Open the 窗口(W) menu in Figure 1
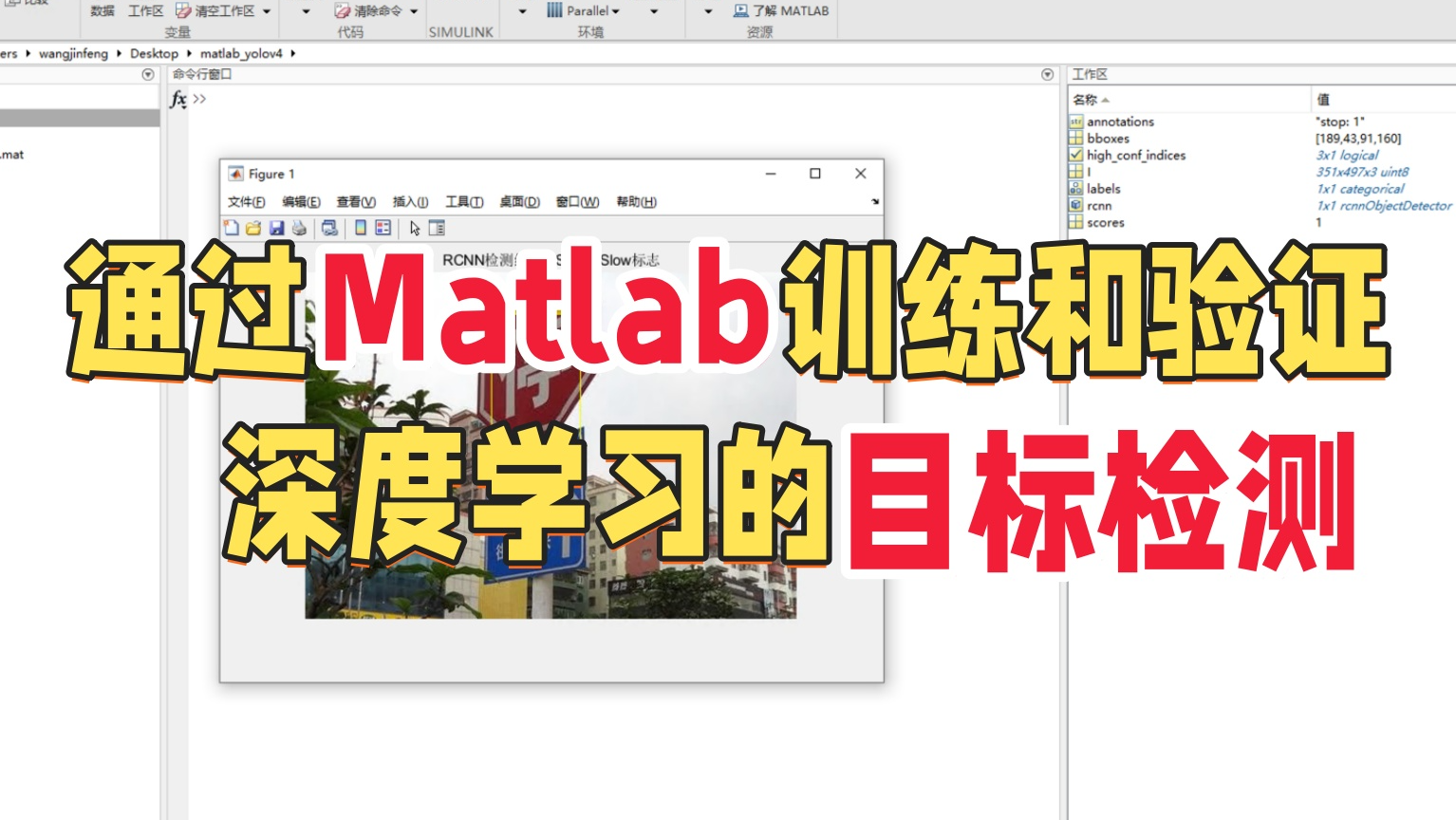Image resolution: width=1456 pixels, height=820 pixels. click(x=577, y=201)
